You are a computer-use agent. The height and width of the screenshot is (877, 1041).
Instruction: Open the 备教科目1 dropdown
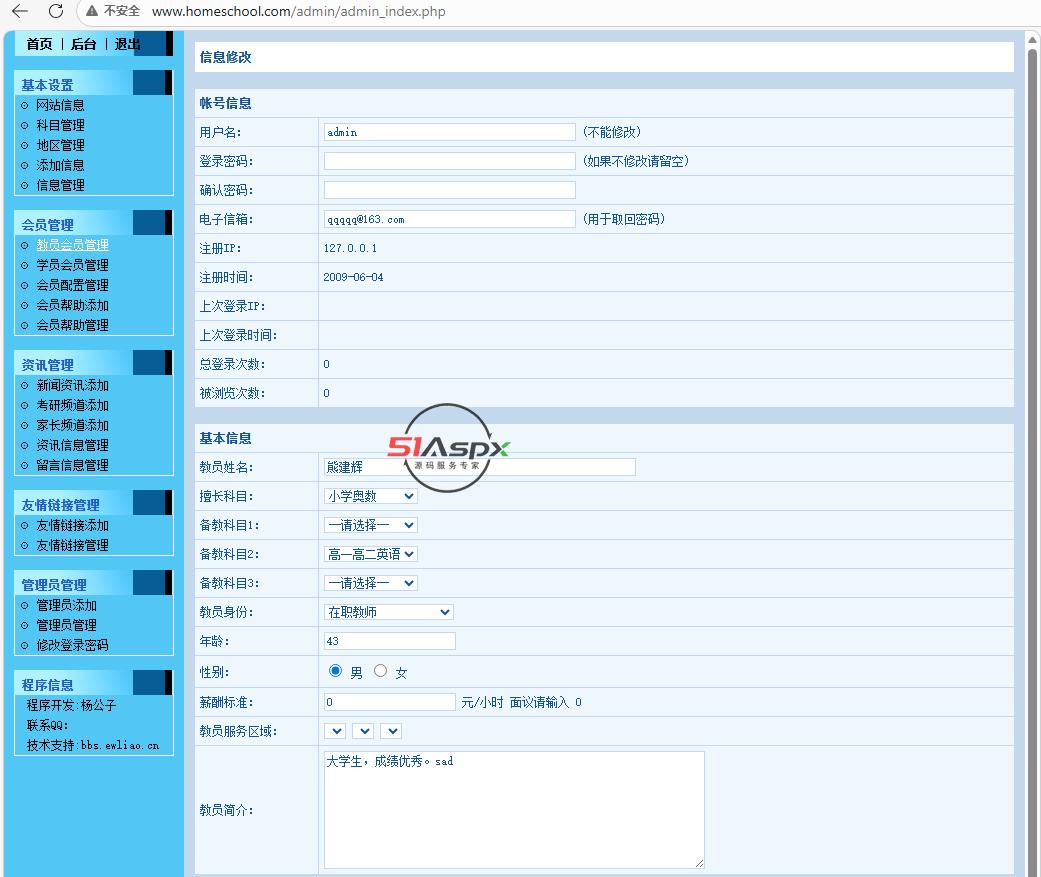tap(370, 525)
